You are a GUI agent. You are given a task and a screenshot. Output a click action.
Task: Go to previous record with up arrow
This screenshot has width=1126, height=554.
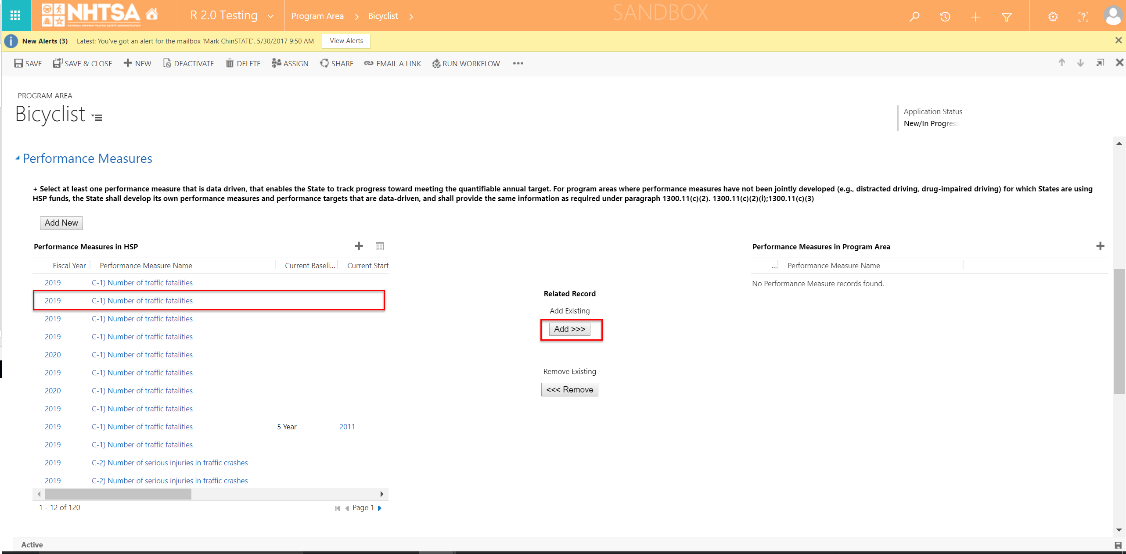pyautogui.click(x=1061, y=63)
